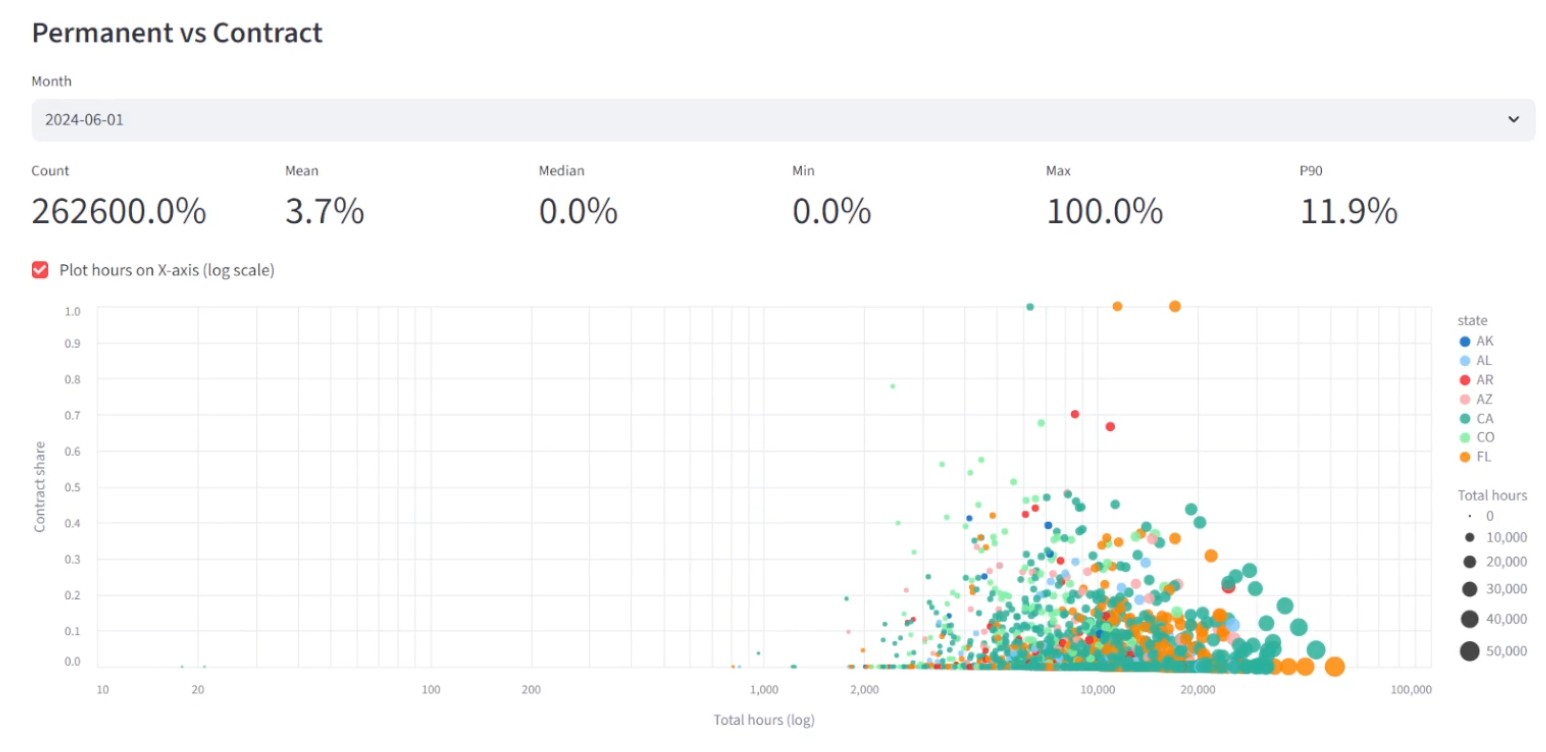1546x752 pixels.
Task: Click the largest orange bubble at the bottom right
Action: 1334,667
